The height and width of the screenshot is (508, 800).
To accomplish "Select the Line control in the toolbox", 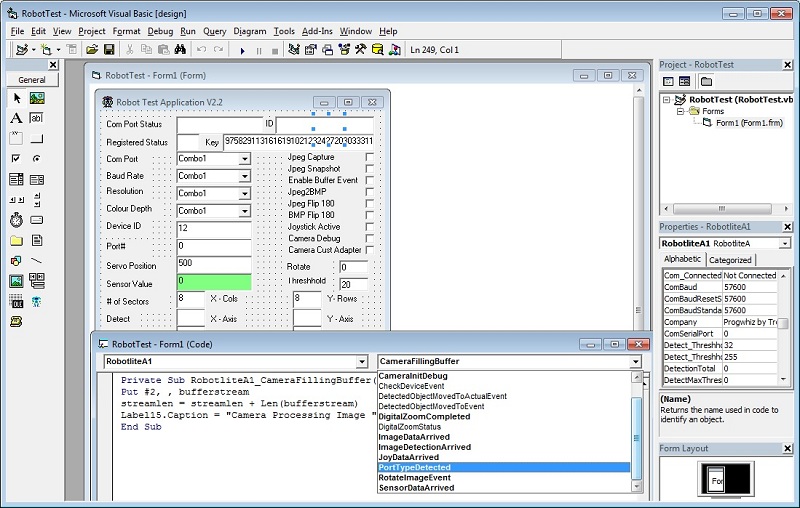I will [x=37, y=261].
